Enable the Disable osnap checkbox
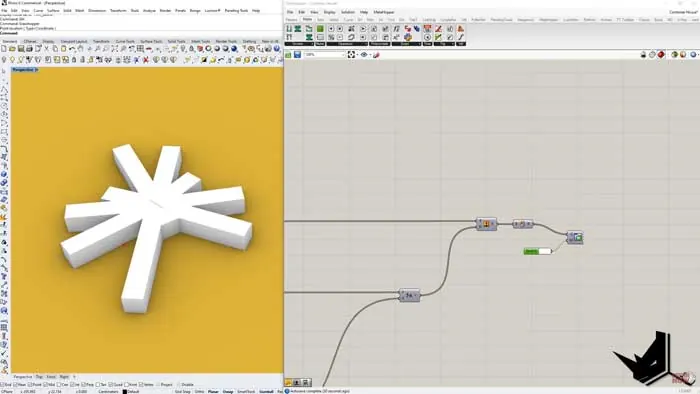Image resolution: width=700 pixels, height=394 pixels. 179,385
